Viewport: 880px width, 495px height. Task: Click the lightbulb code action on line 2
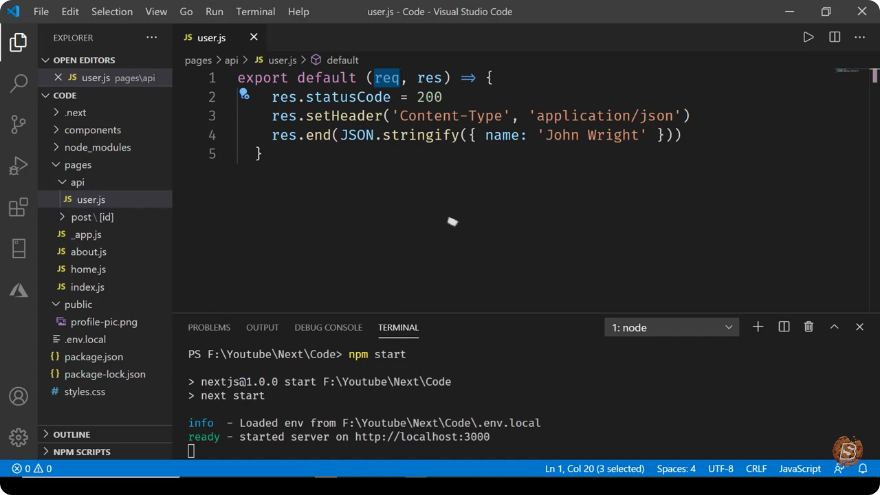[x=244, y=94]
